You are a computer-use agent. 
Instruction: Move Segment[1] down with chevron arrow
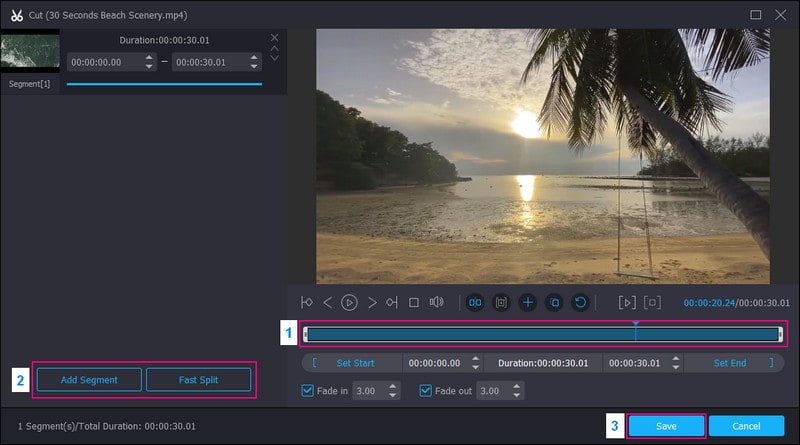point(275,58)
